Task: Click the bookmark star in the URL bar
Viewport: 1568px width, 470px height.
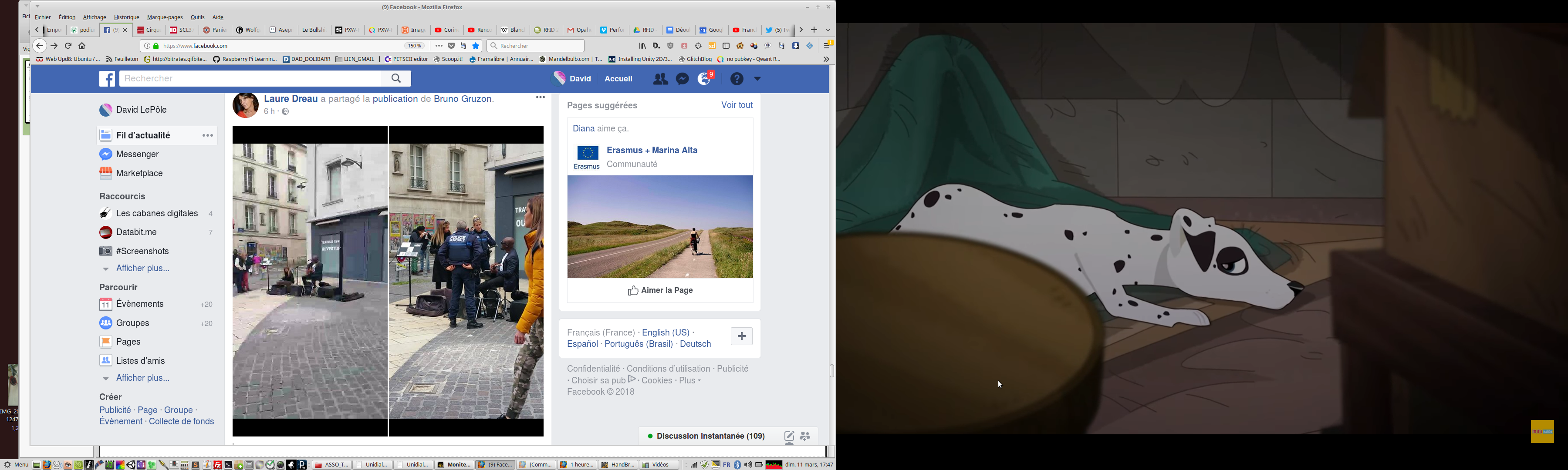Action: [476, 46]
